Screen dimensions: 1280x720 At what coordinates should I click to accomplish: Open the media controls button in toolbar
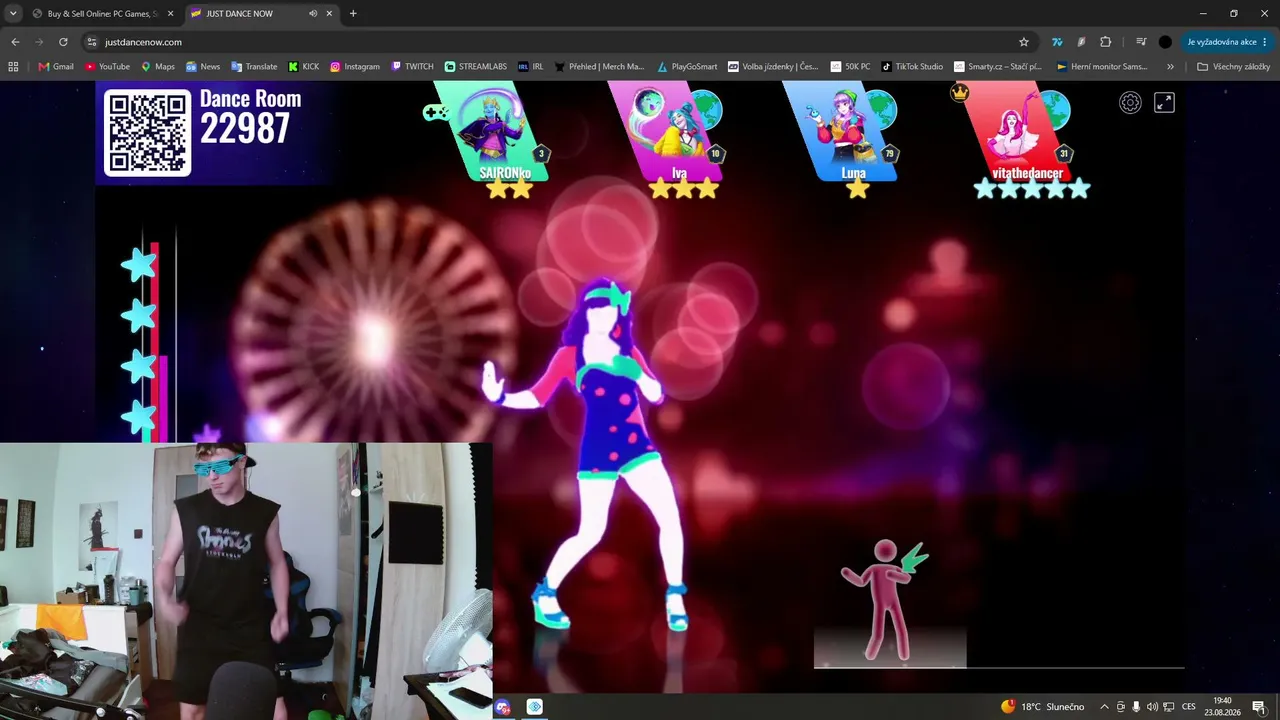point(1141,42)
